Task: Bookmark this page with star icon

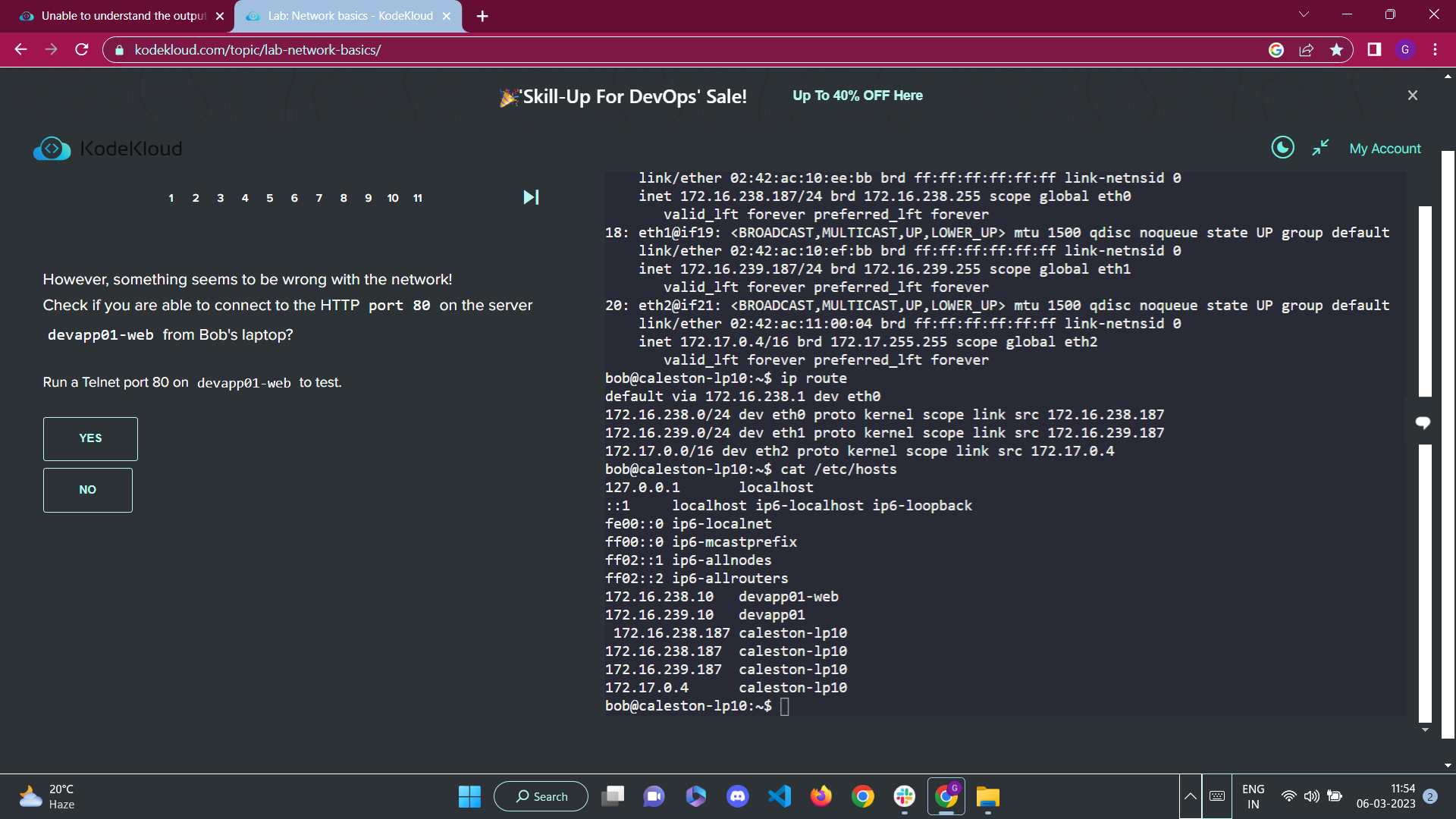Action: pyautogui.click(x=1336, y=50)
